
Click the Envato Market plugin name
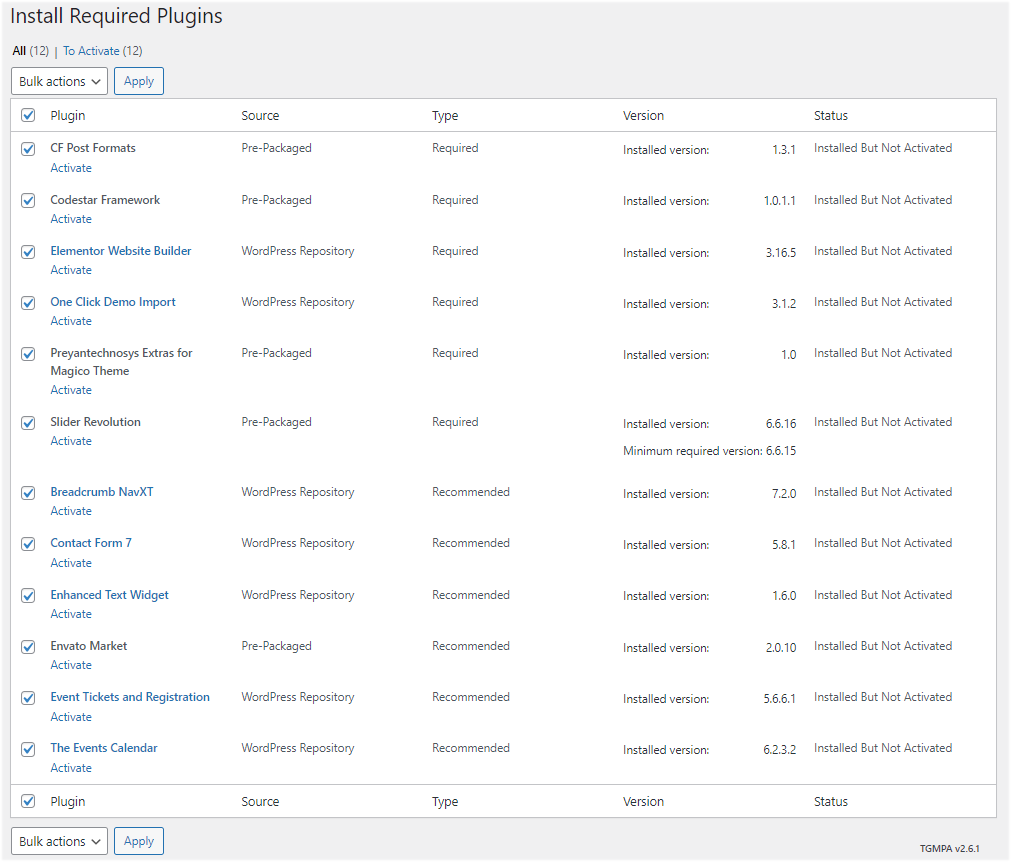coord(89,645)
